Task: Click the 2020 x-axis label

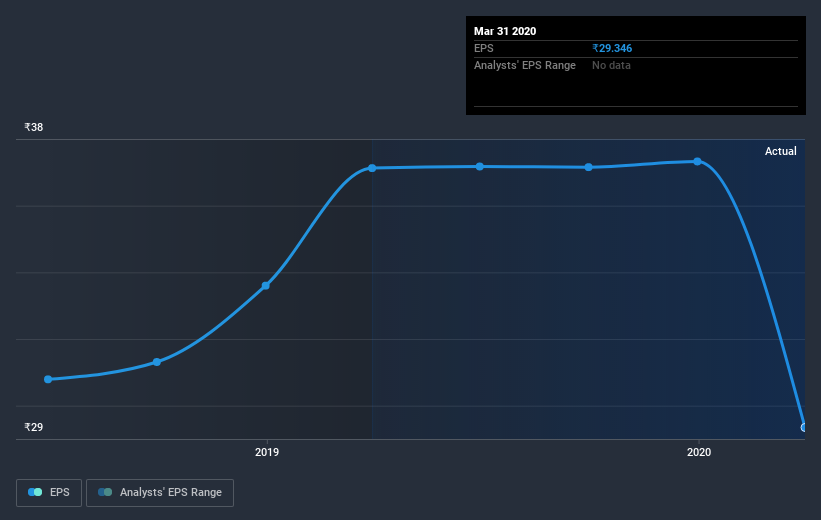Action: coord(699,452)
